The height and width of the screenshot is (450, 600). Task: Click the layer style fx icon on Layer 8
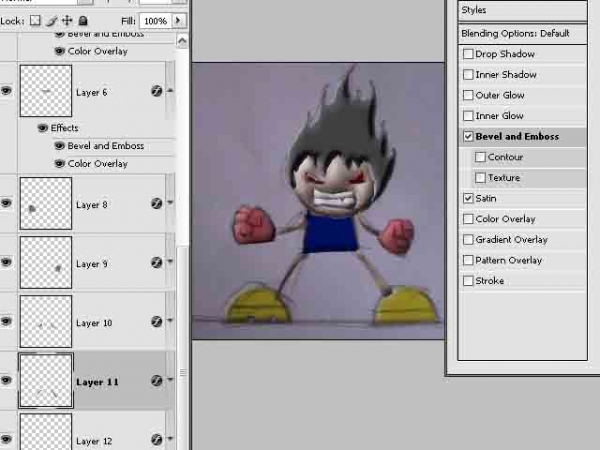coord(157,203)
